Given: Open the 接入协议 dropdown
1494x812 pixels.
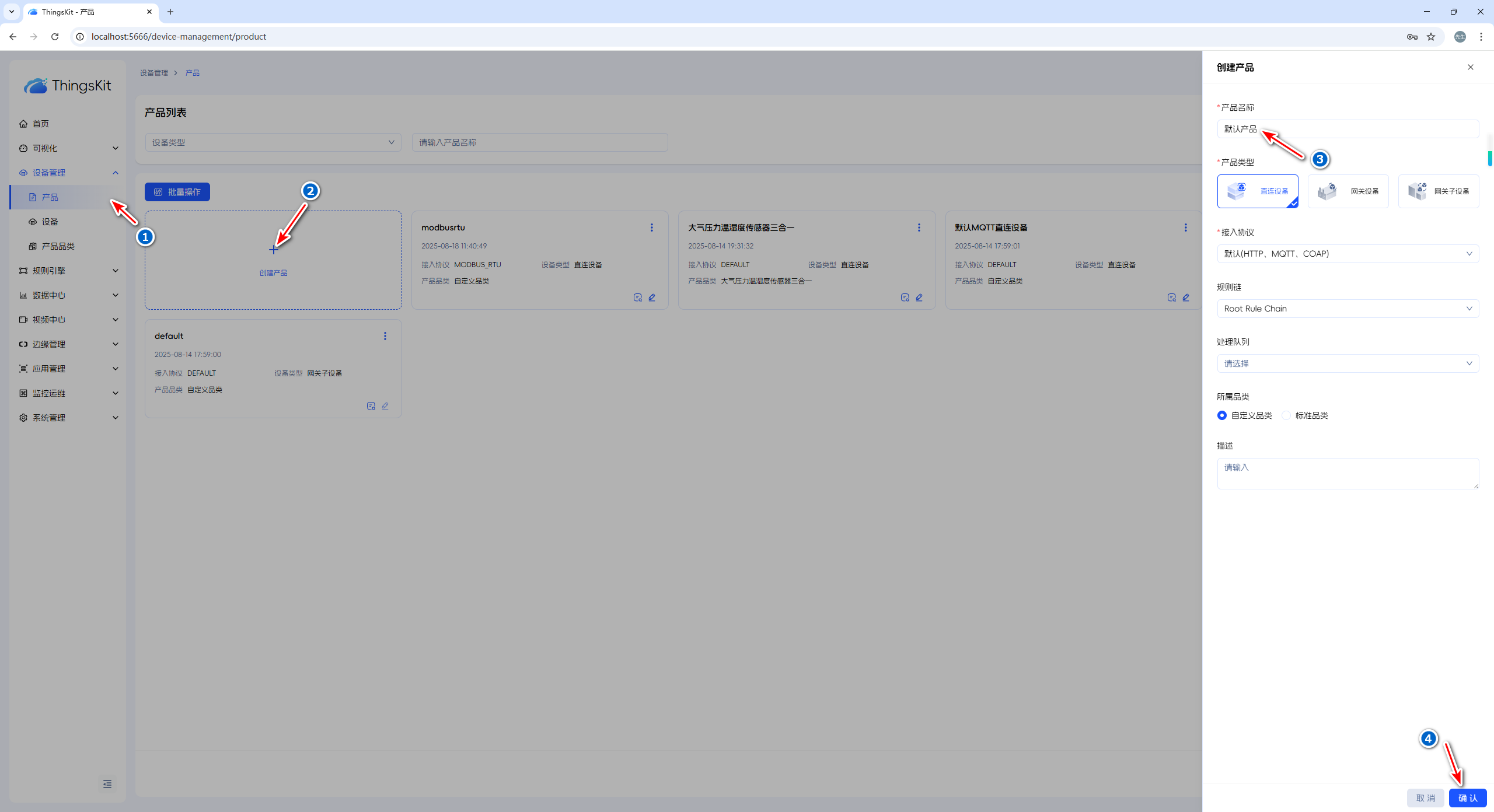Looking at the screenshot, I should (1348, 254).
